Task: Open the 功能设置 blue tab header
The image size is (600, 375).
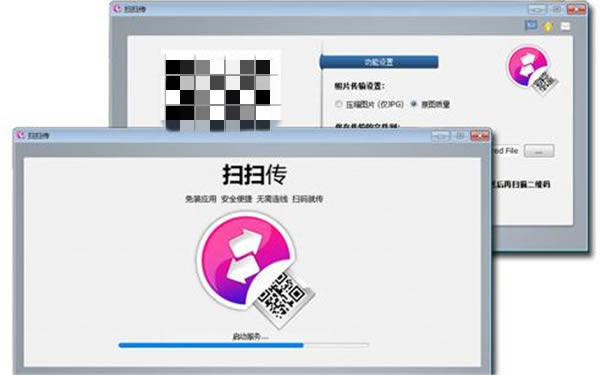Action: click(x=379, y=62)
